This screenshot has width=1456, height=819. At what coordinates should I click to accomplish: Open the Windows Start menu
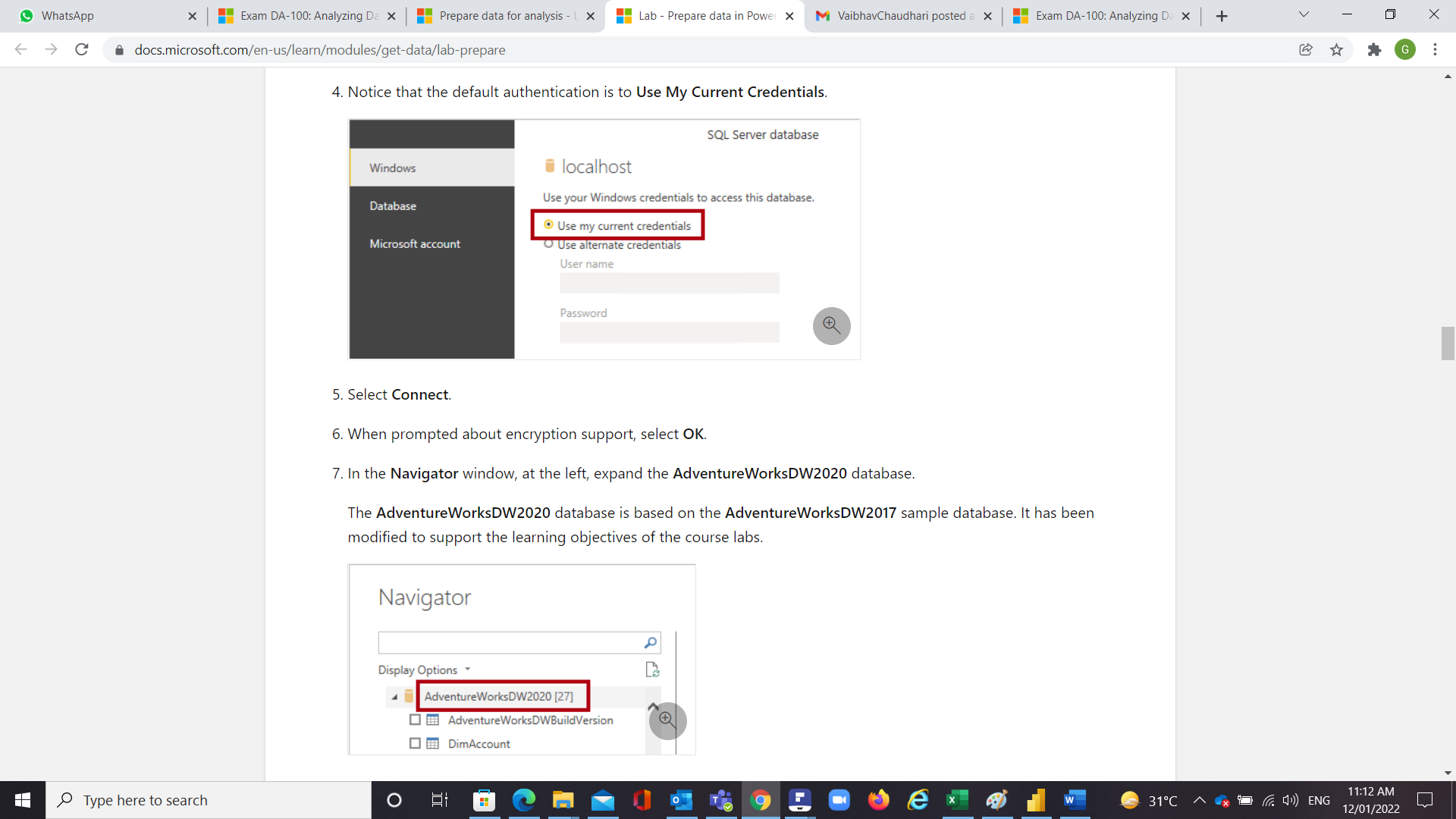click(x=23, y=800)
